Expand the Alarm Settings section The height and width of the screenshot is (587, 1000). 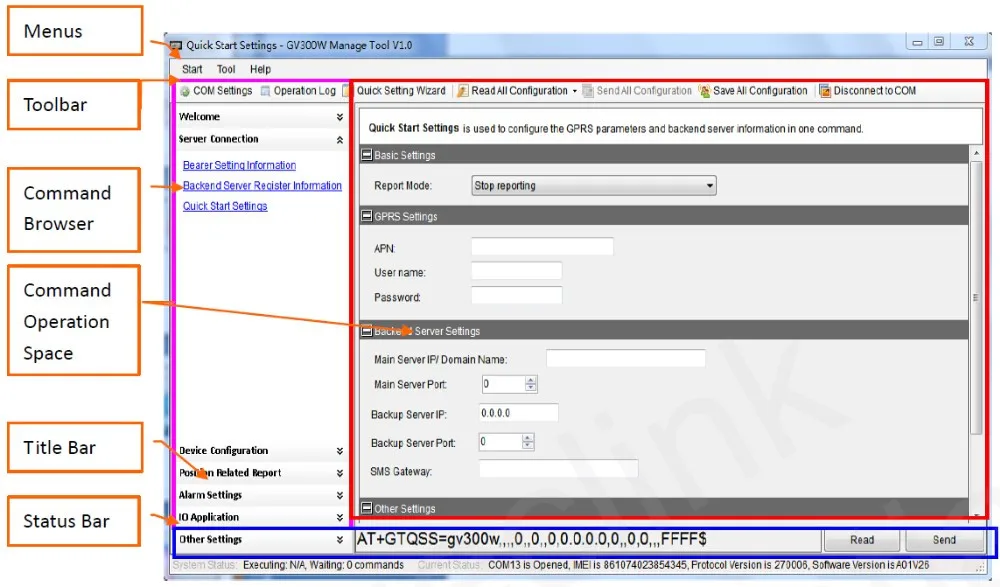339,495
